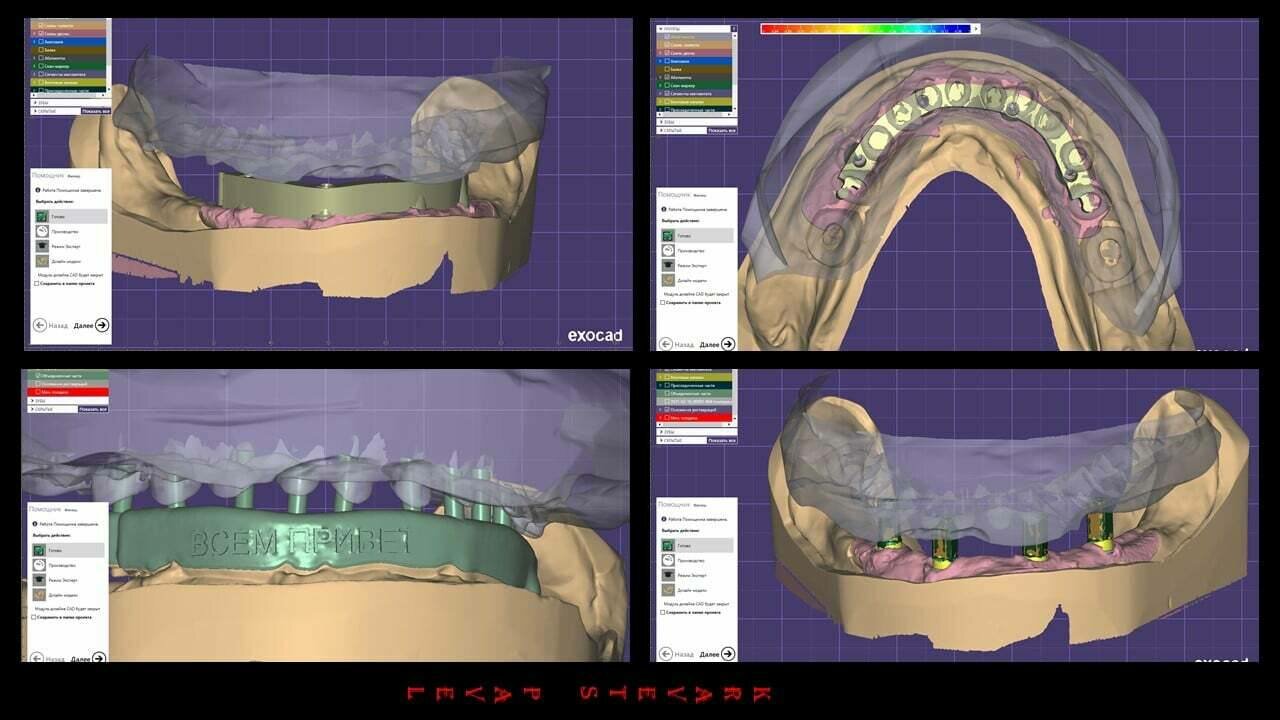The height and width of the screenshot is (720, 1280).
Task: Click the Далее arrow in bottom-right view
Action: (728, 654)
